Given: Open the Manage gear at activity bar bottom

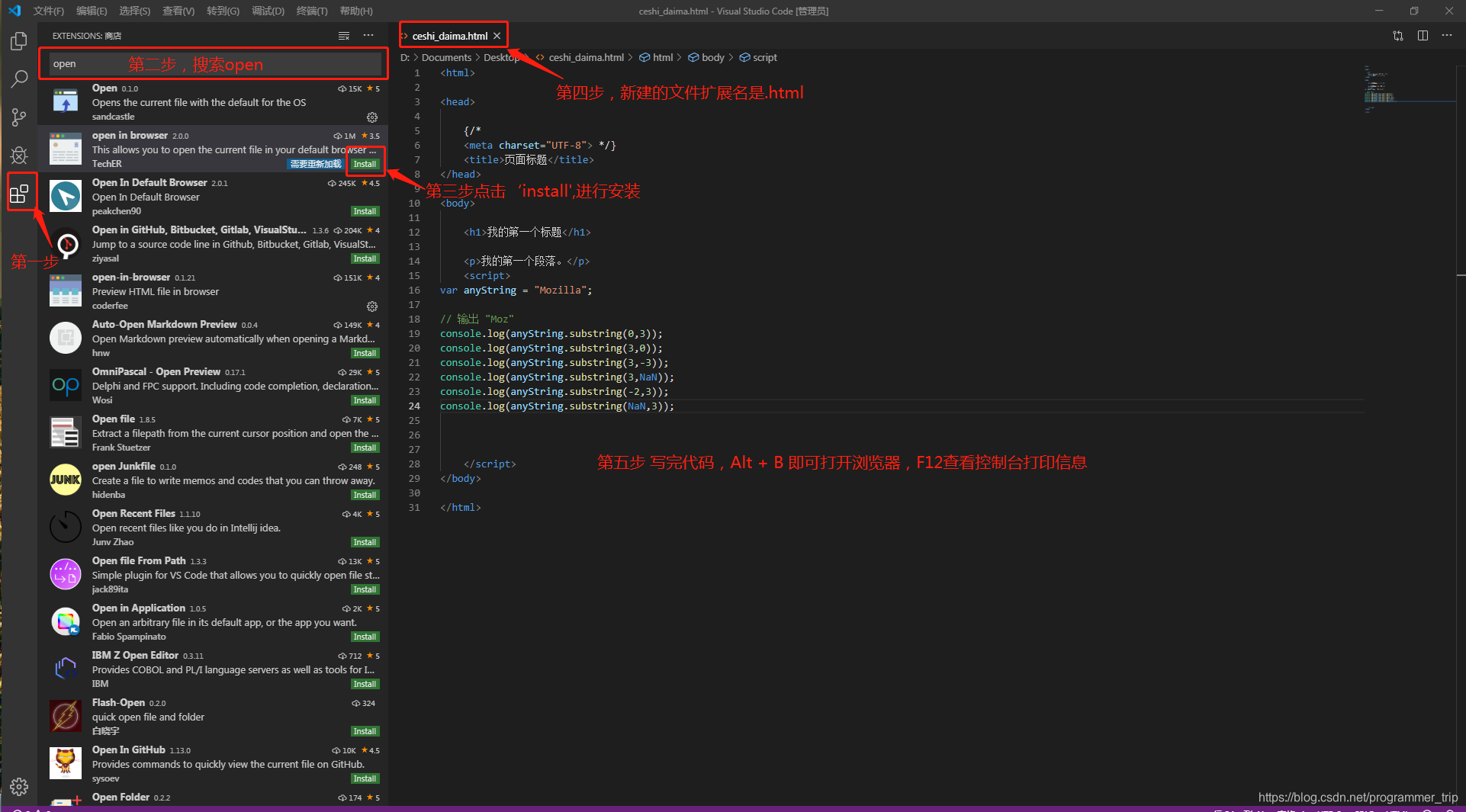Looking at the screenshot, I should (19, 786).
